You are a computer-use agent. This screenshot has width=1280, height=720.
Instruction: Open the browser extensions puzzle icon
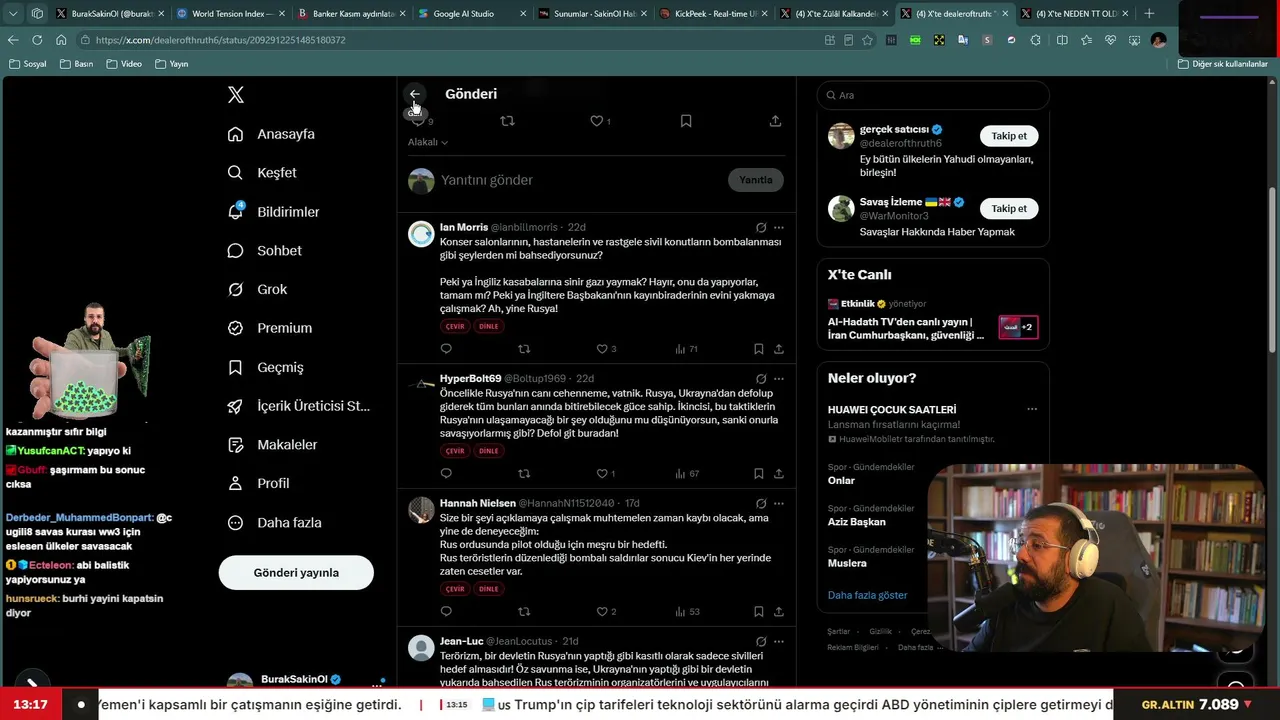pyautogui.click(x=1035, y=40)
